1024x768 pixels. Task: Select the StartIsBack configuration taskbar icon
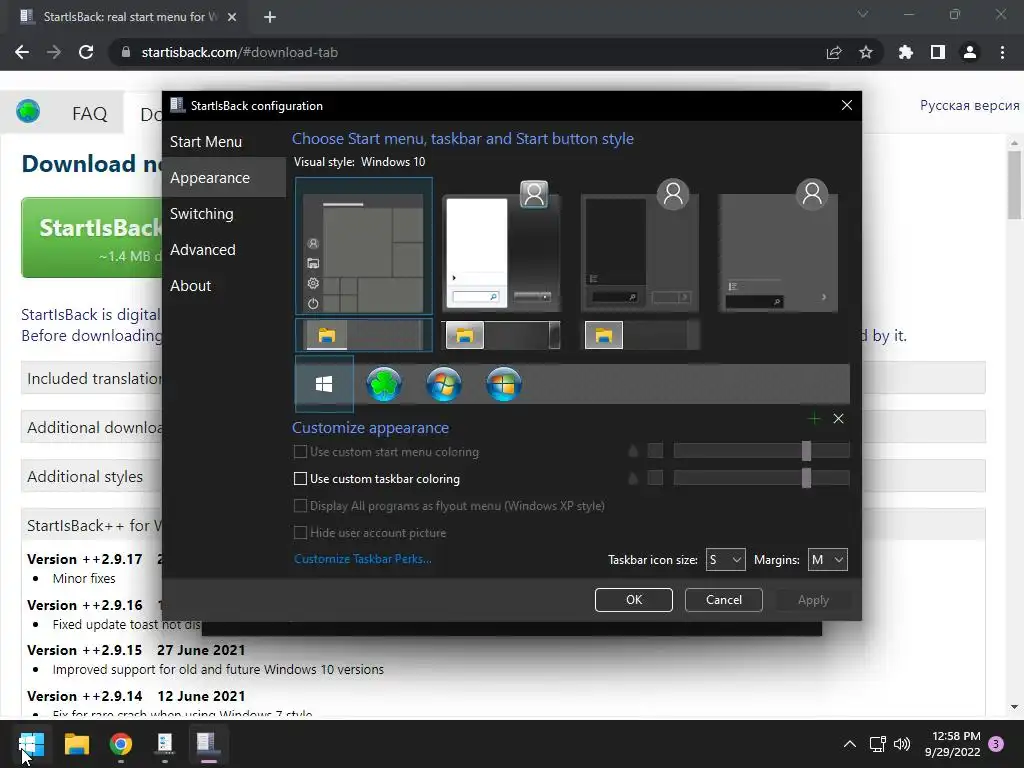[x=208, y=744]
